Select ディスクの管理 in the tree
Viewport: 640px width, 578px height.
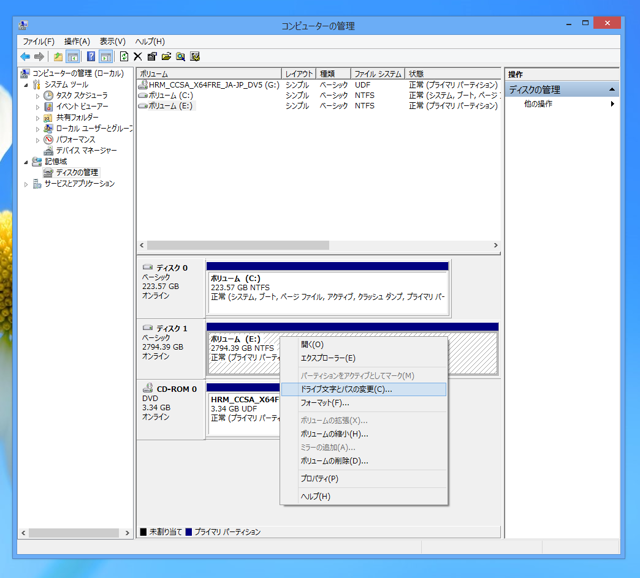click(77, 173)
